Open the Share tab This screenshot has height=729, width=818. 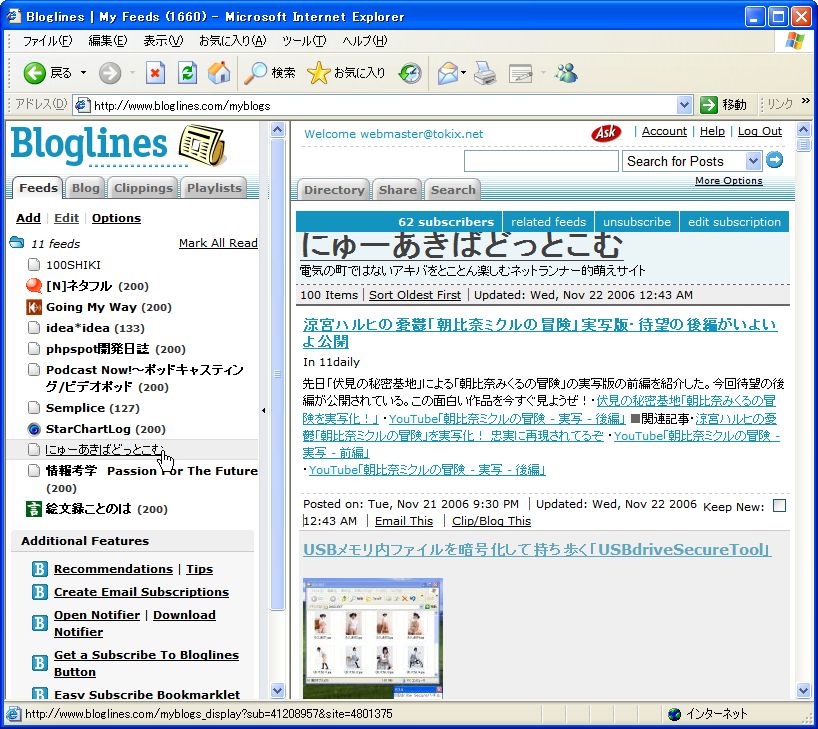click(x=398, y=190)
